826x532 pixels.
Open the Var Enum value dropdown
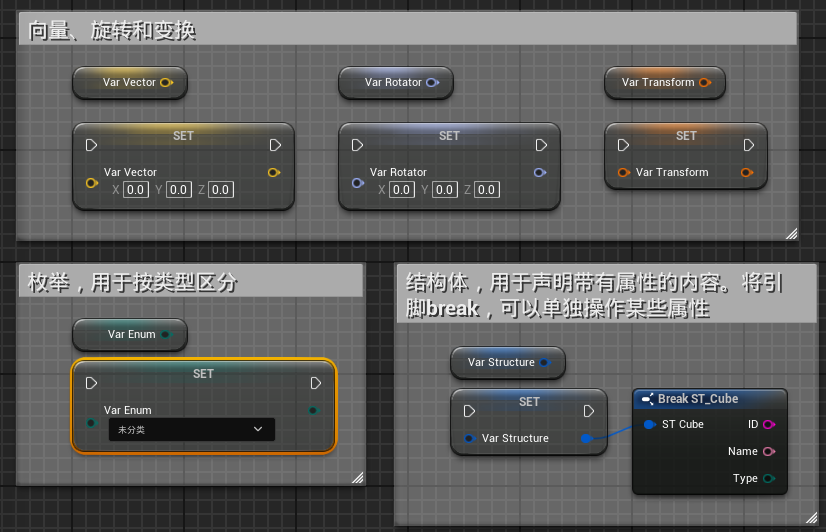pos(191,430)
